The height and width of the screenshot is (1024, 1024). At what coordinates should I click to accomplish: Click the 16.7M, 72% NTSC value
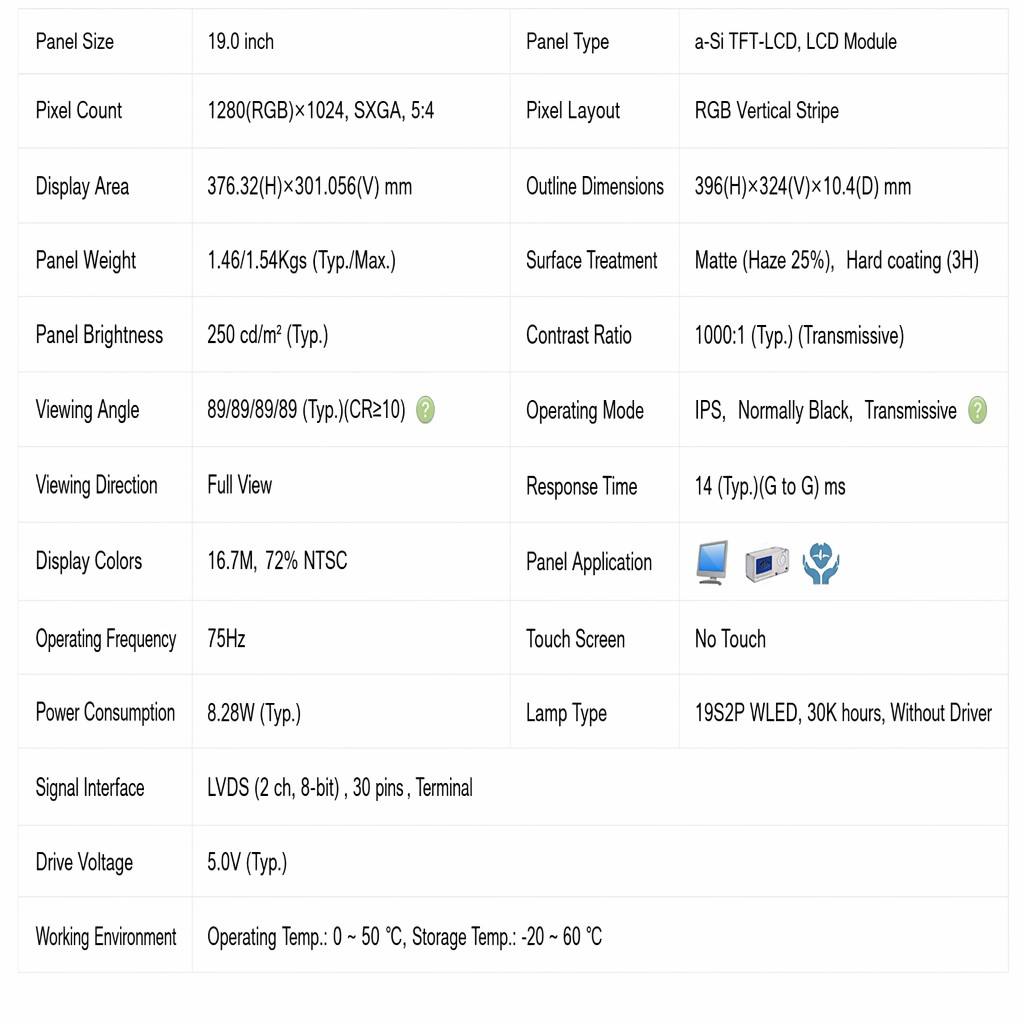[x=277, y=560]
